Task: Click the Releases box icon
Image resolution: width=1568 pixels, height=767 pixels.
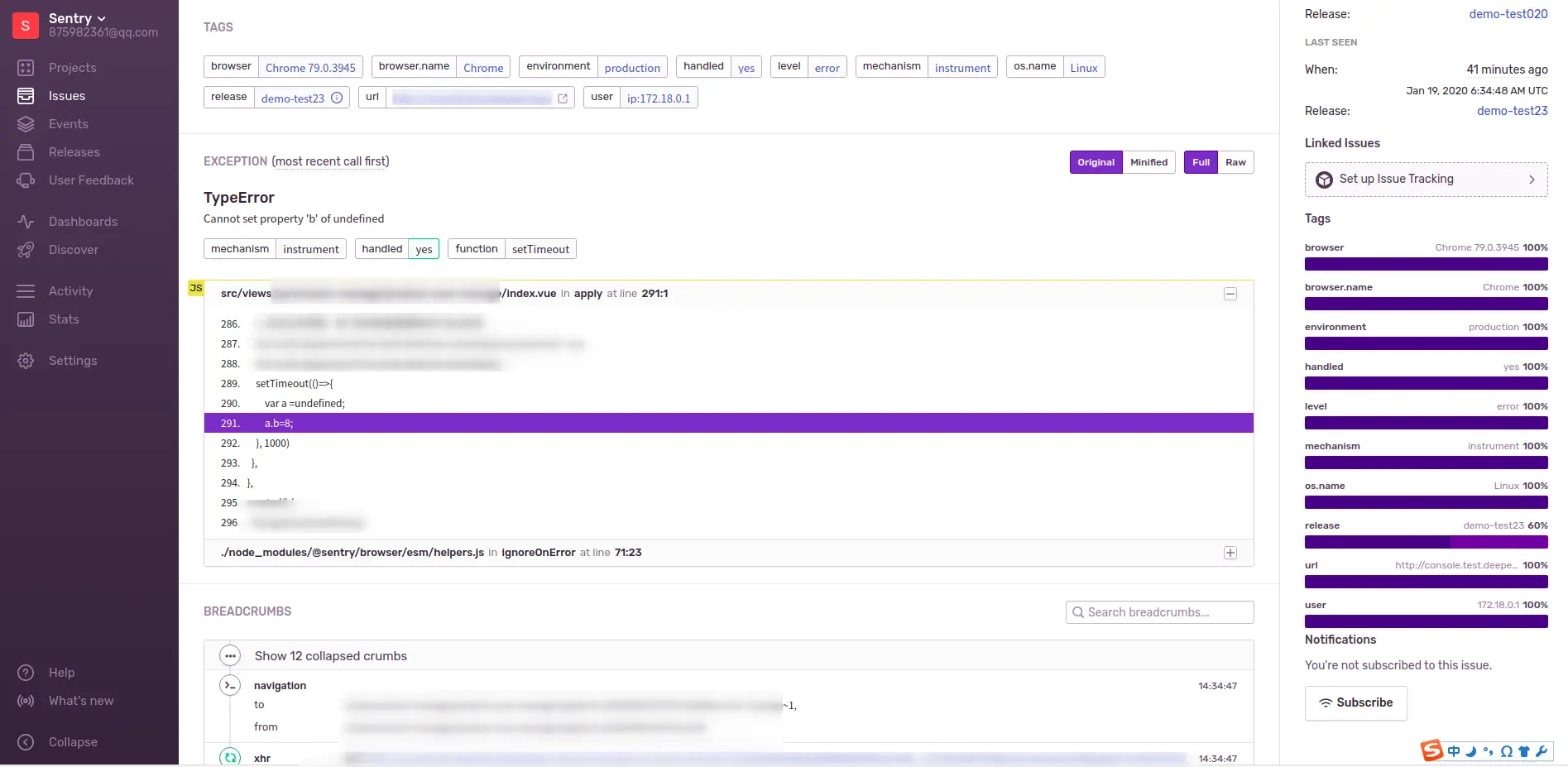Action: [x=26, y=152]
